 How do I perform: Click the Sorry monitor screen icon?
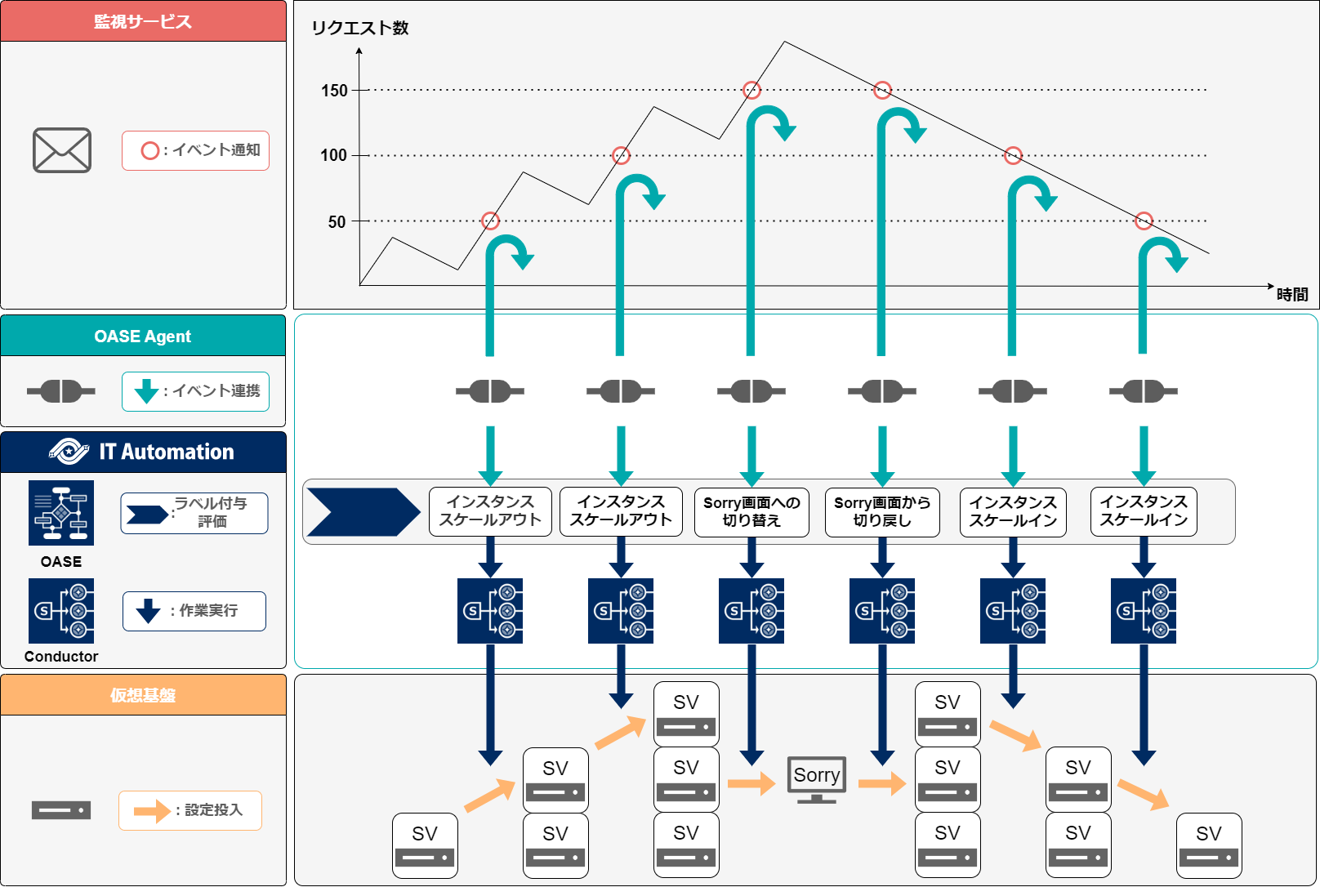[816, 779]
